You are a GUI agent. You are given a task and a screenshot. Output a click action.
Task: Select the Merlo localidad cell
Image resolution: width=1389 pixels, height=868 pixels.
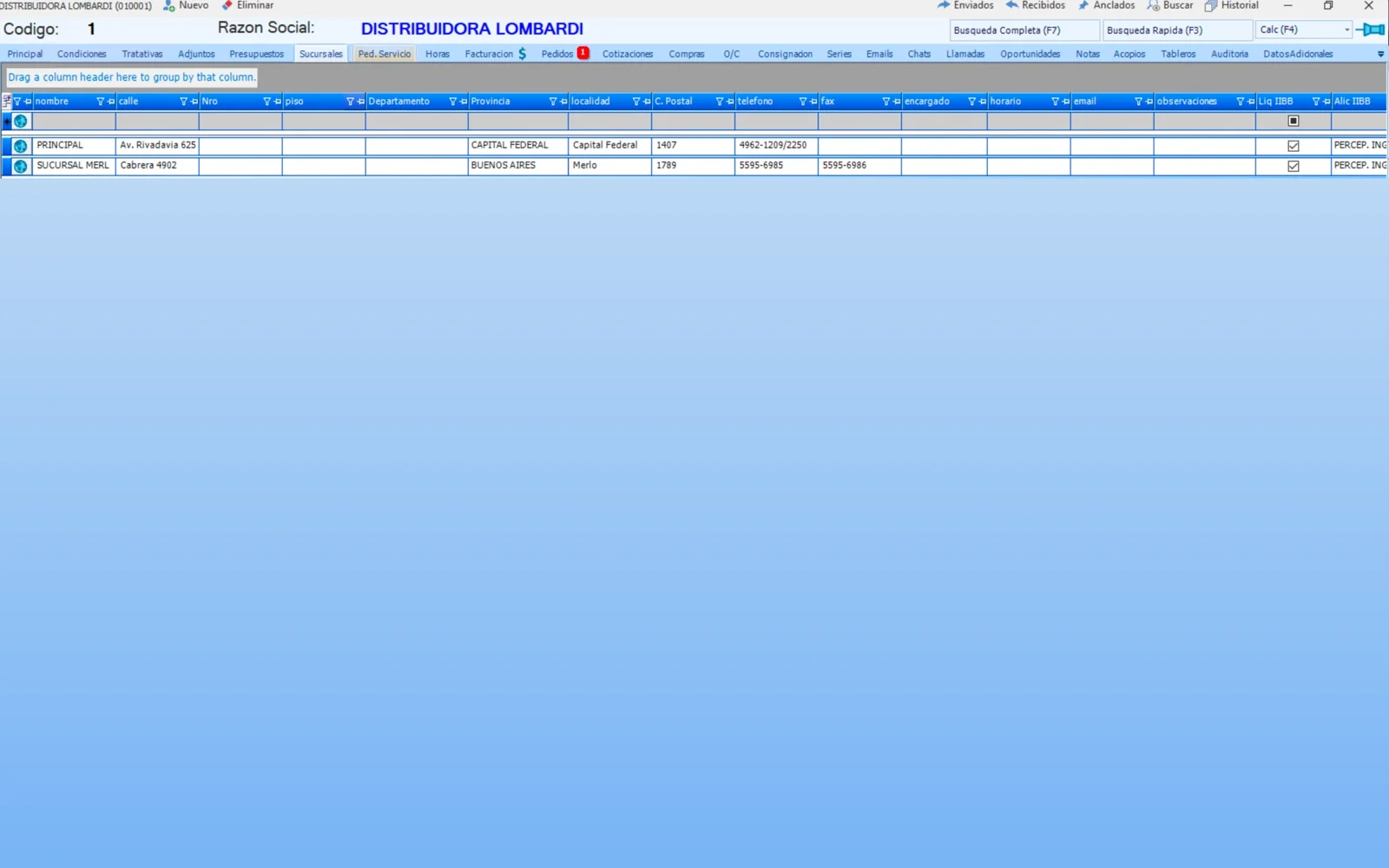click(x=609, y=166)
